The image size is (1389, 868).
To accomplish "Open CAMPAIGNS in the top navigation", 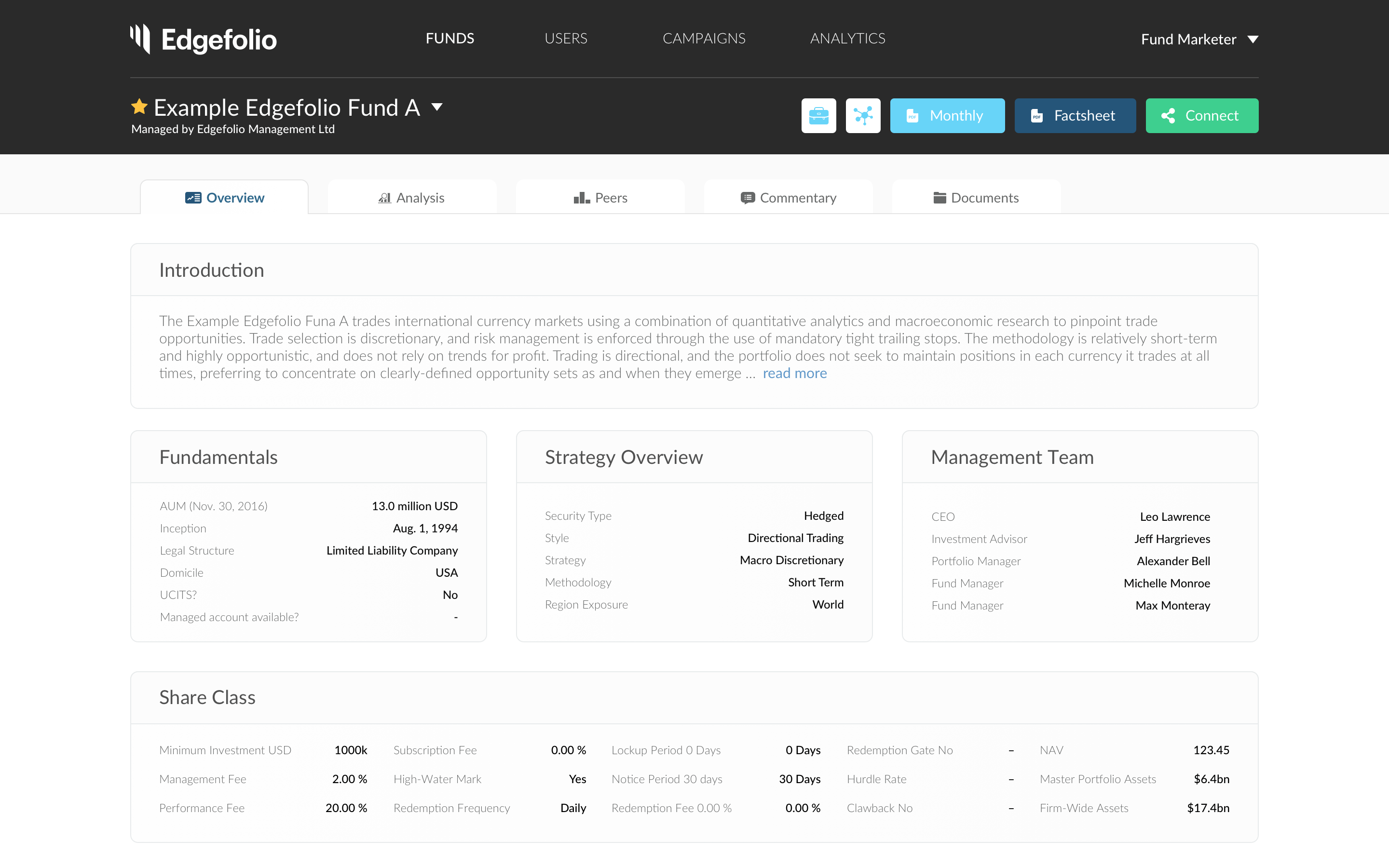I will pos(704,39).
